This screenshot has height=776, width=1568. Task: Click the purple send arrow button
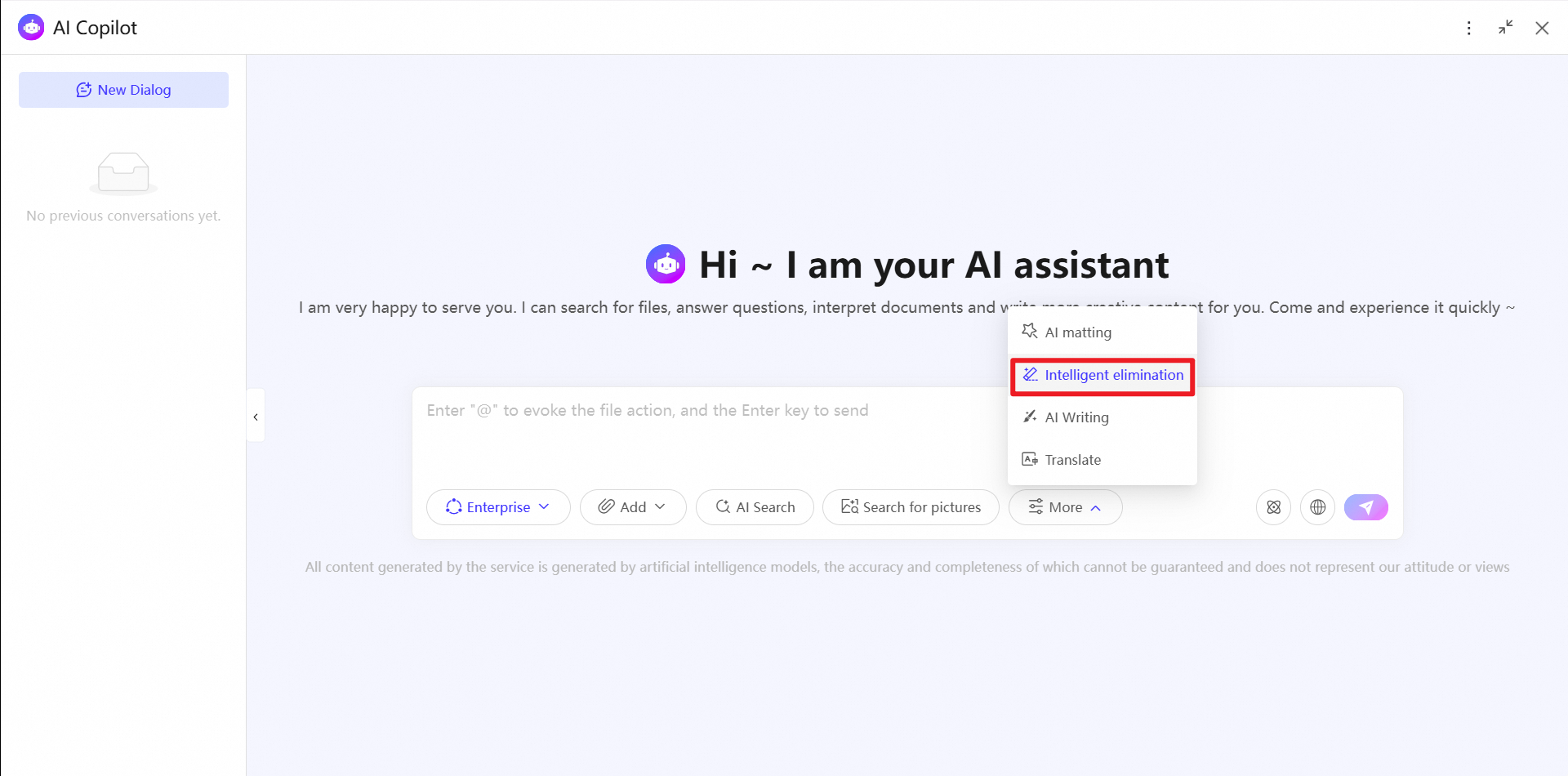1365,507
